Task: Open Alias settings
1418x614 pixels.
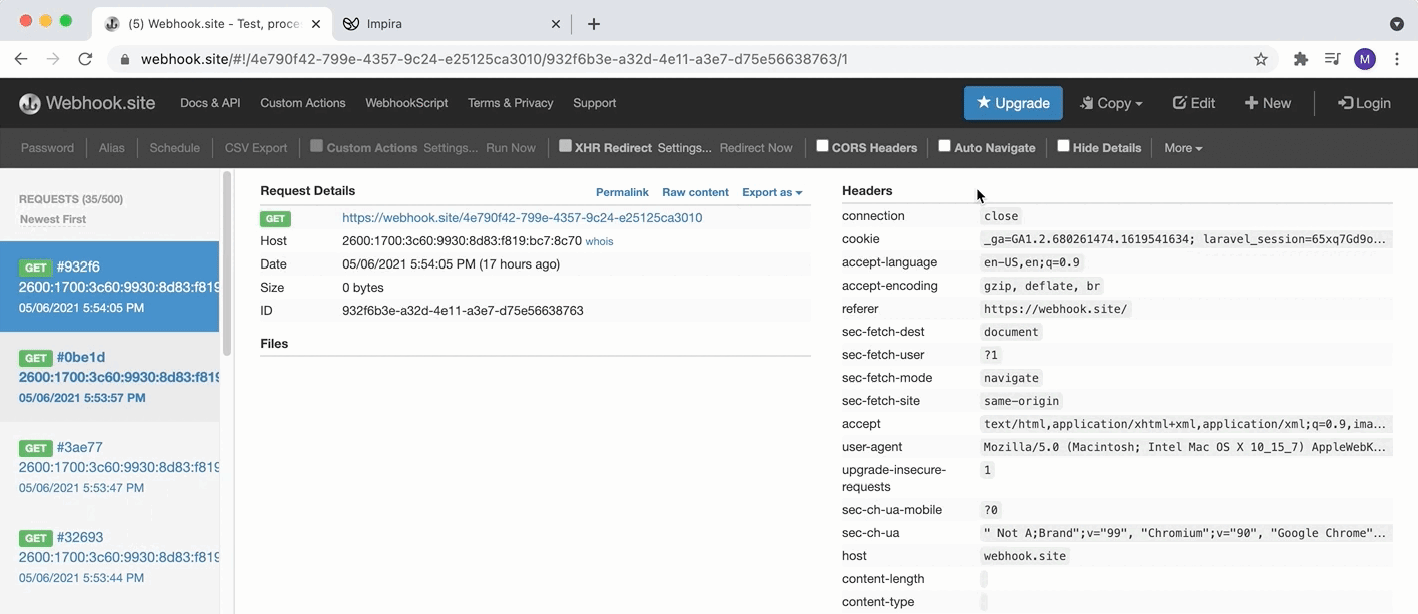Action: [112, 148]
